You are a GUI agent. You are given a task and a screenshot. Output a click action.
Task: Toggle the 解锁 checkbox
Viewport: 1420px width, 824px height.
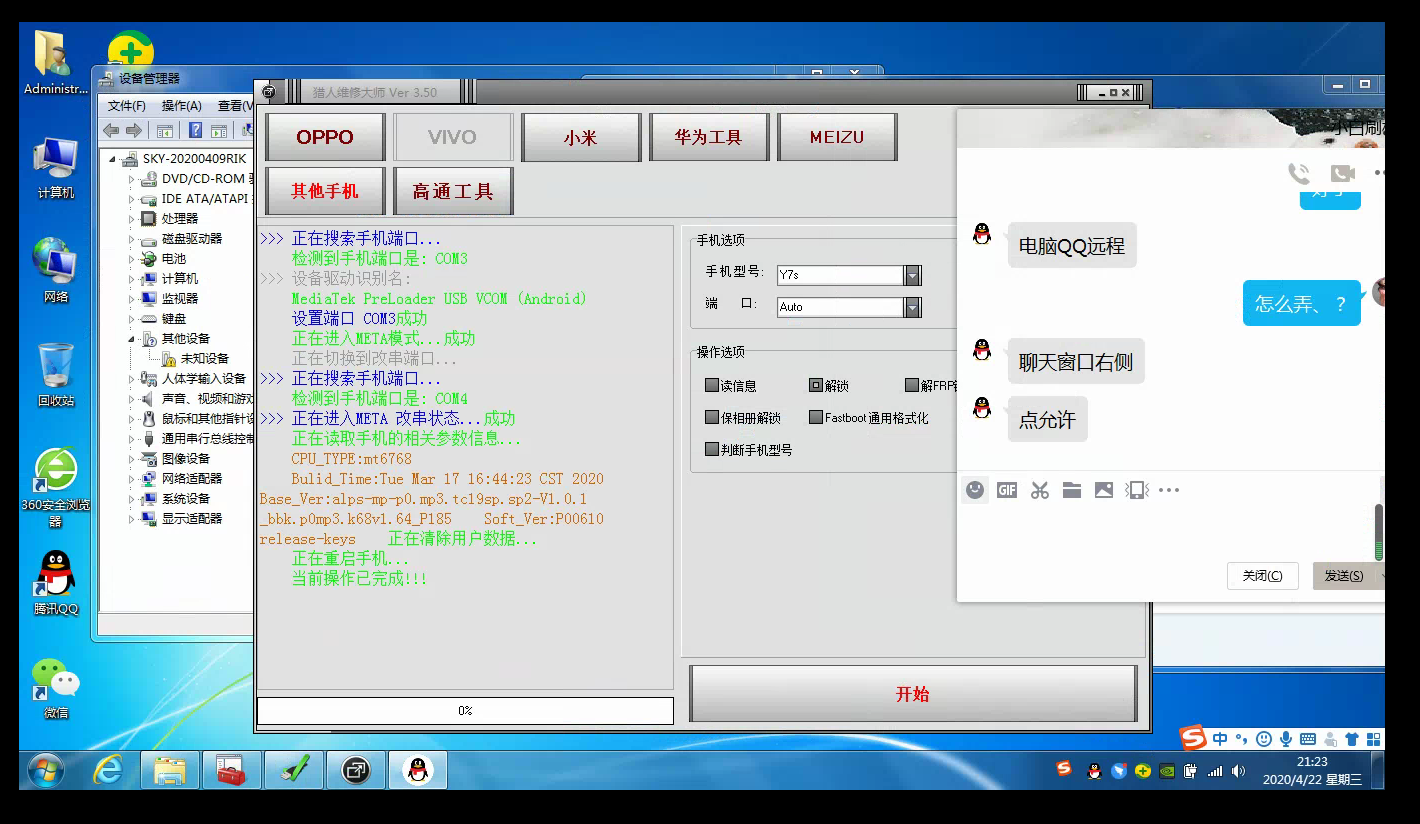[816, 386]
